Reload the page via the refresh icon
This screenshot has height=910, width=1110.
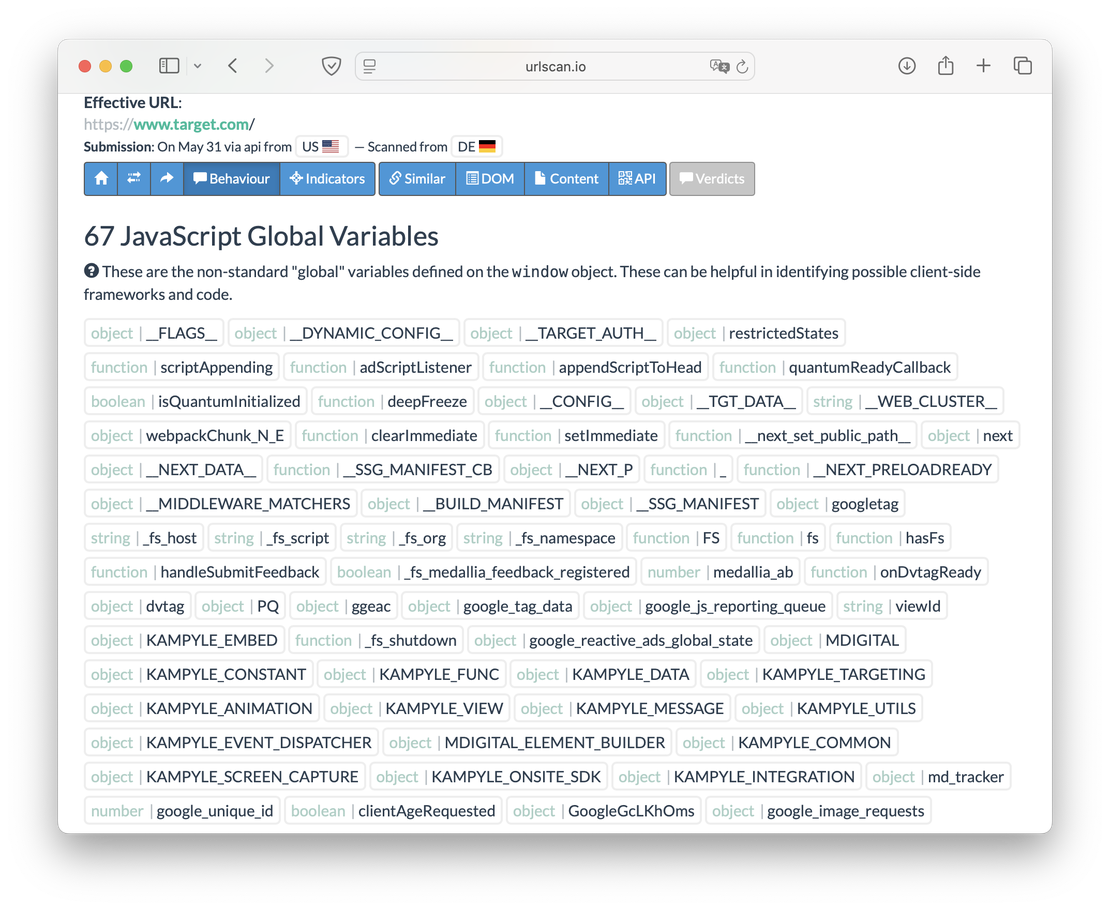741,66
